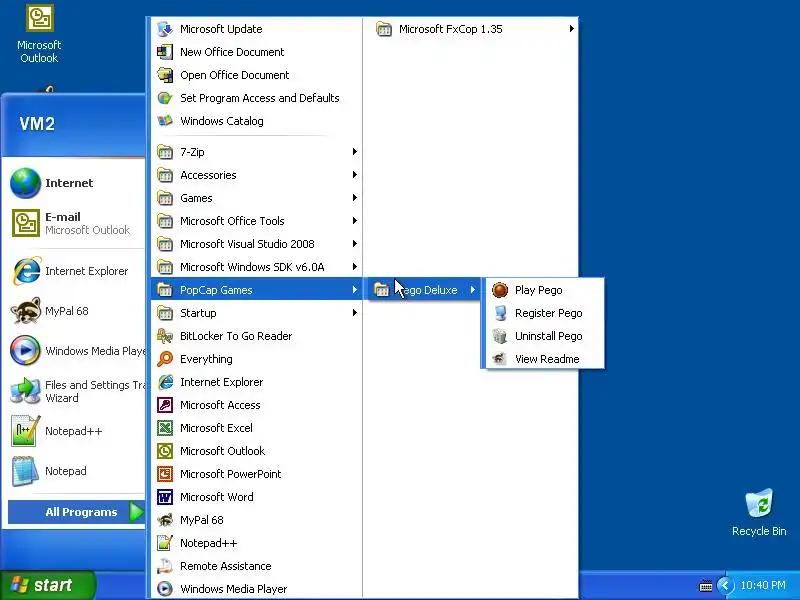This screenshot has width=800, height=600.
Task: Click the Microsoft Excel icon
Action: 165,428
